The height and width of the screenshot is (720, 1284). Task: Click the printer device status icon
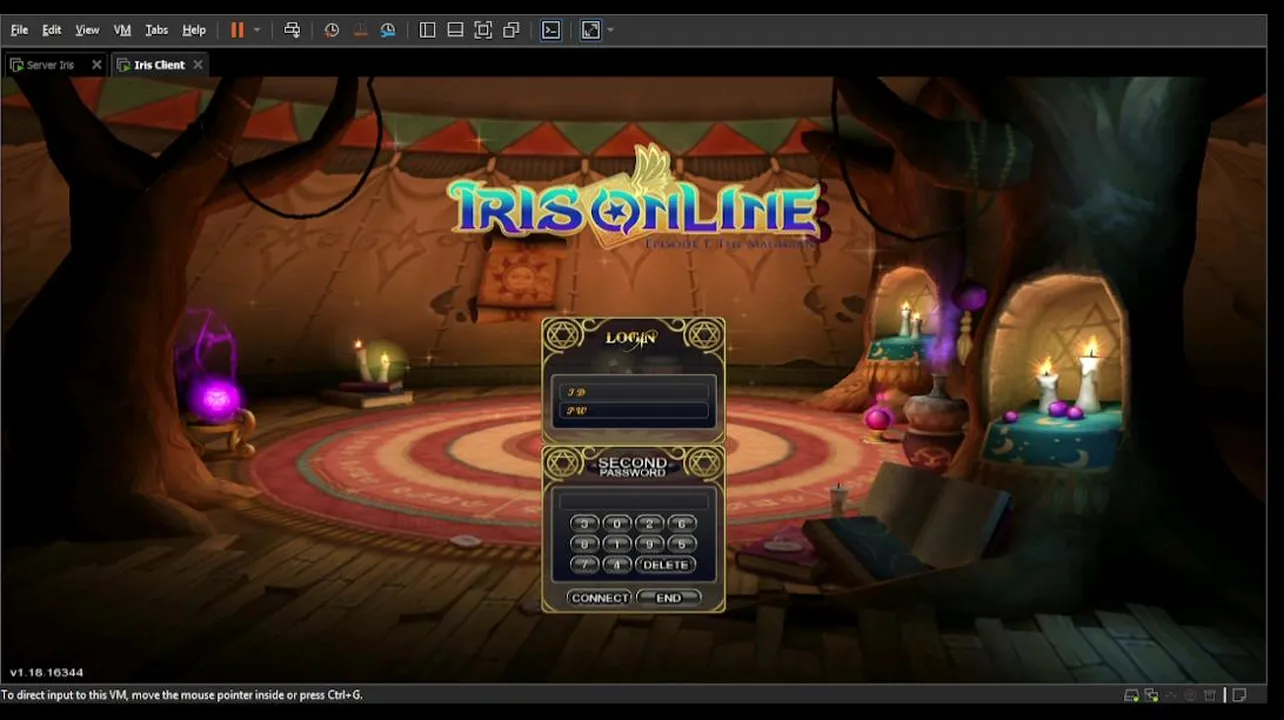point(1210,695)
